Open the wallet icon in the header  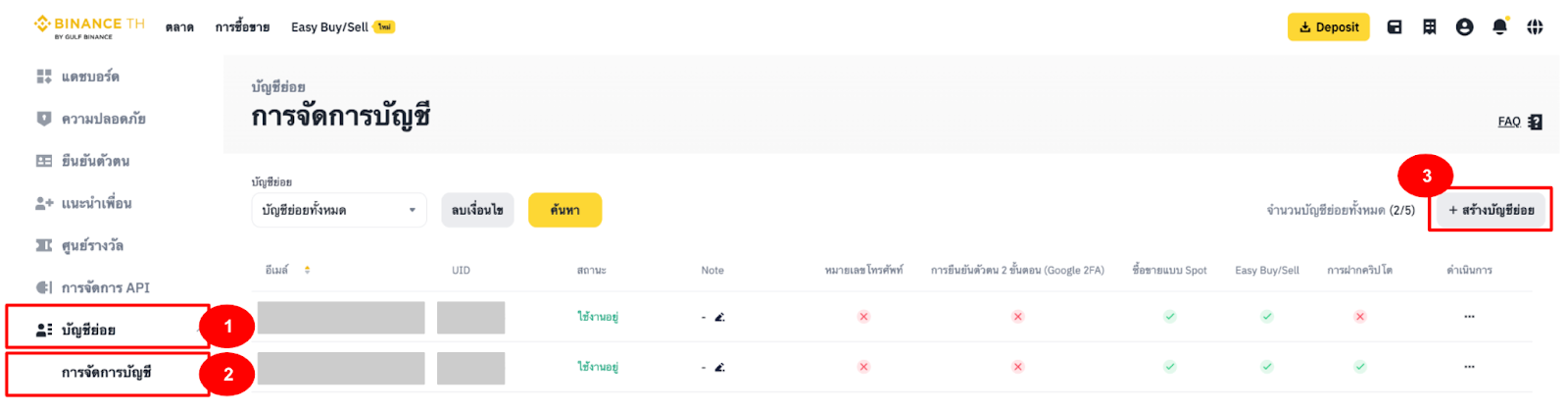[x=1394, y=27]
